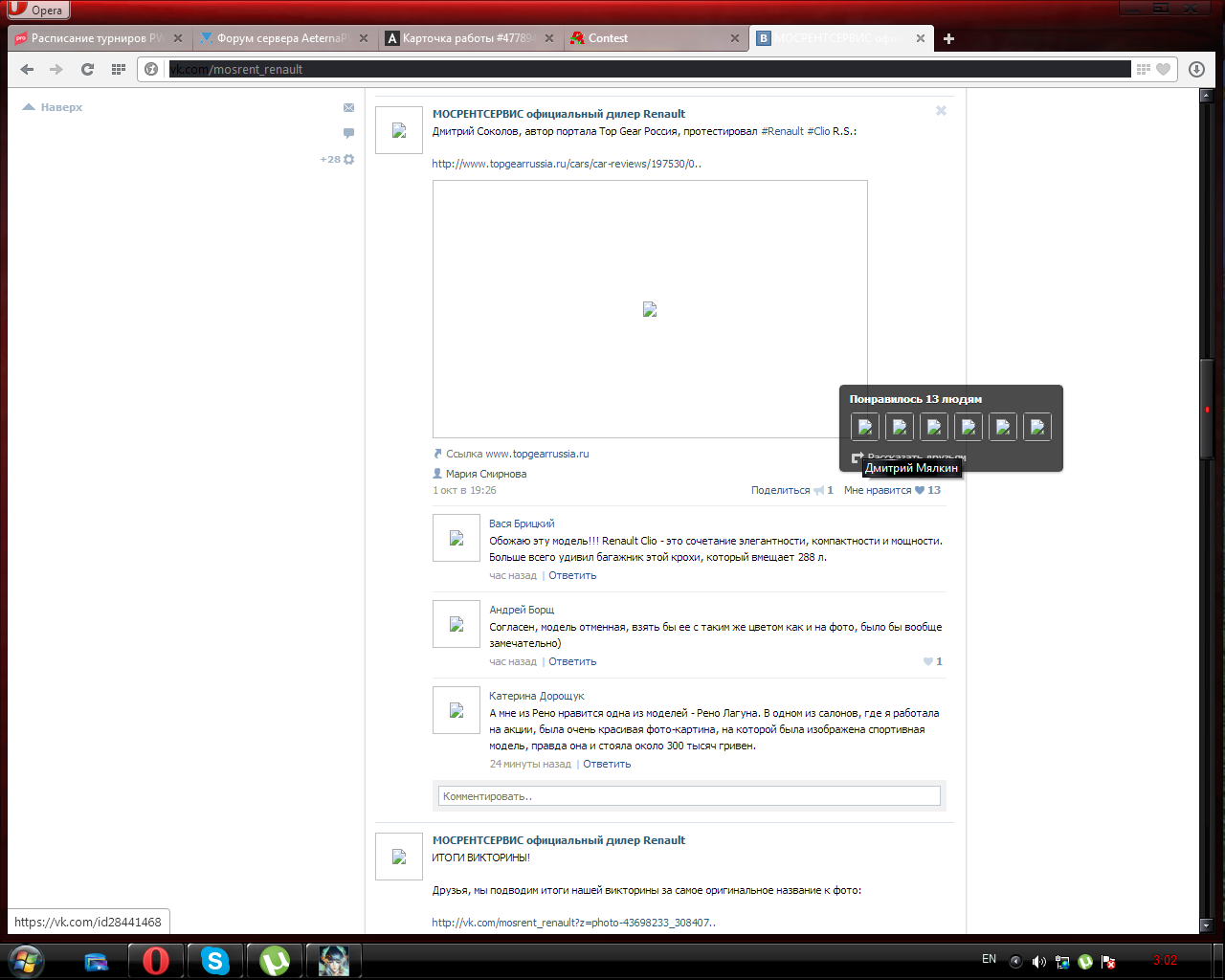Open the +28 gear notification counter
The height and width of the screenshot is (980, 1225).
337,159
